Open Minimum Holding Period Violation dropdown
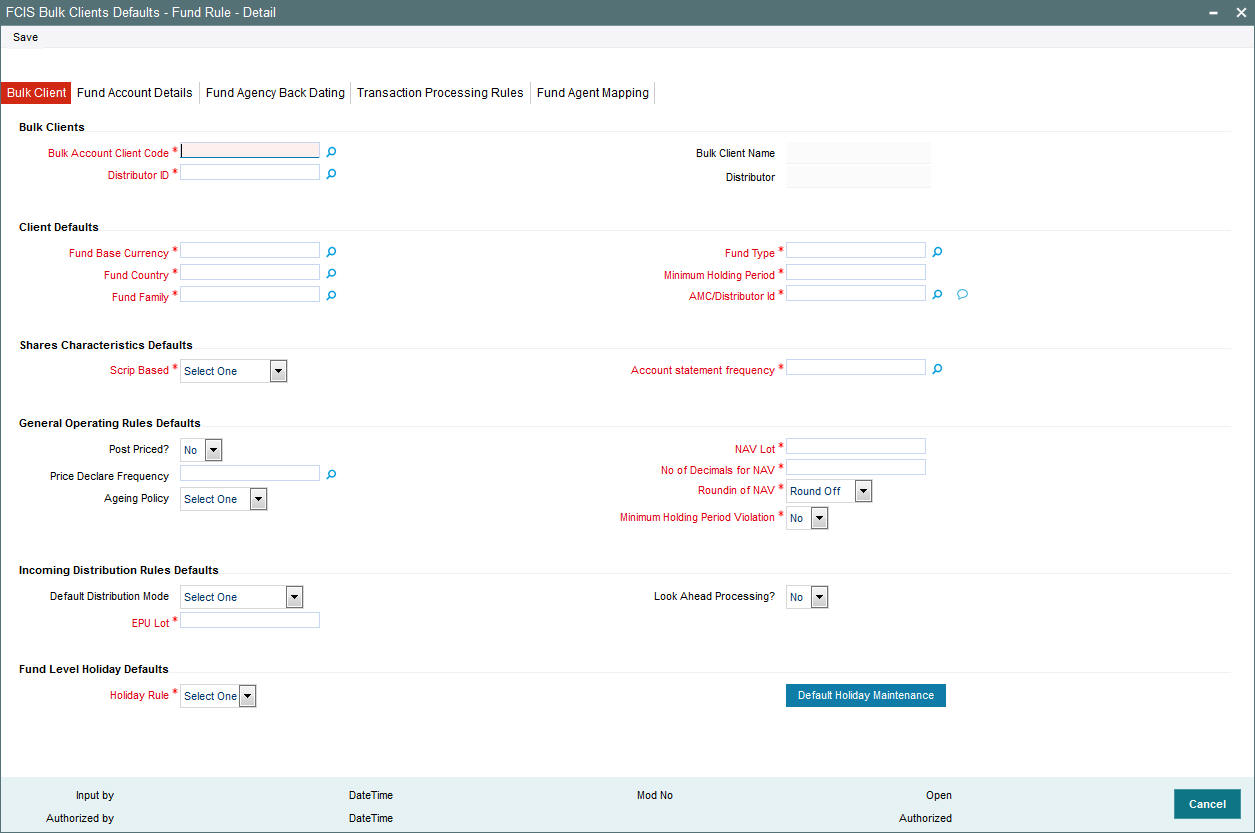1255x833 pixels. (819, 518)
